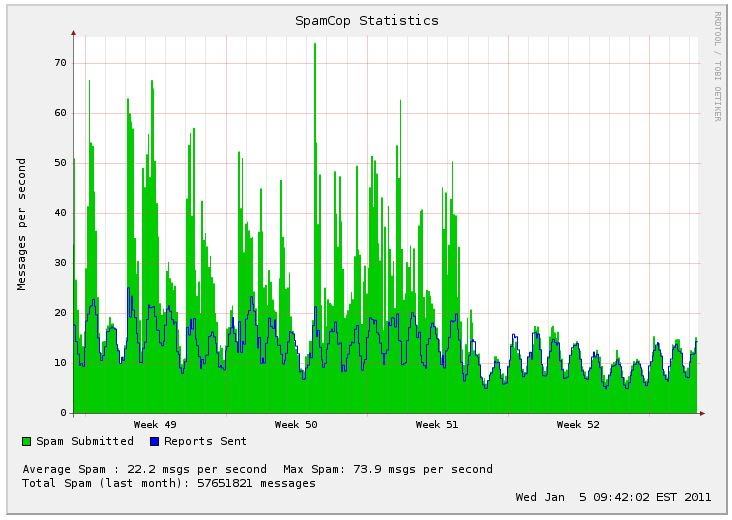The height and width of the screenshot is (520, 732).
Task: Select the 'Reports Sent' legend label
Action: 205,441
